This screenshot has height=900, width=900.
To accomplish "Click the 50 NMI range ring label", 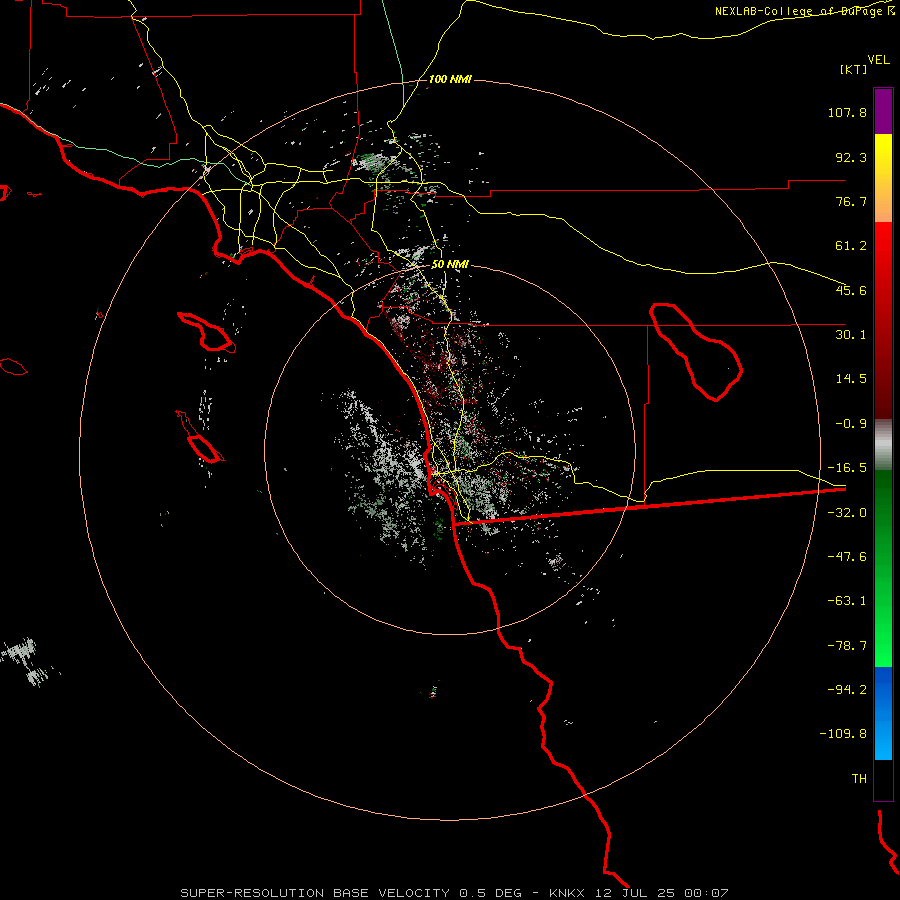I will 450,265.
